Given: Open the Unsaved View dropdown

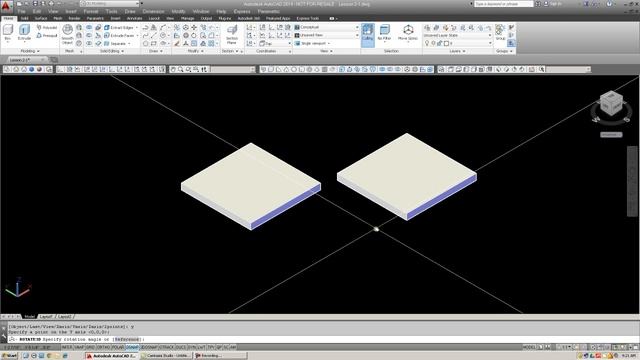Looking at the screenshot, I should tap(327, 36).
